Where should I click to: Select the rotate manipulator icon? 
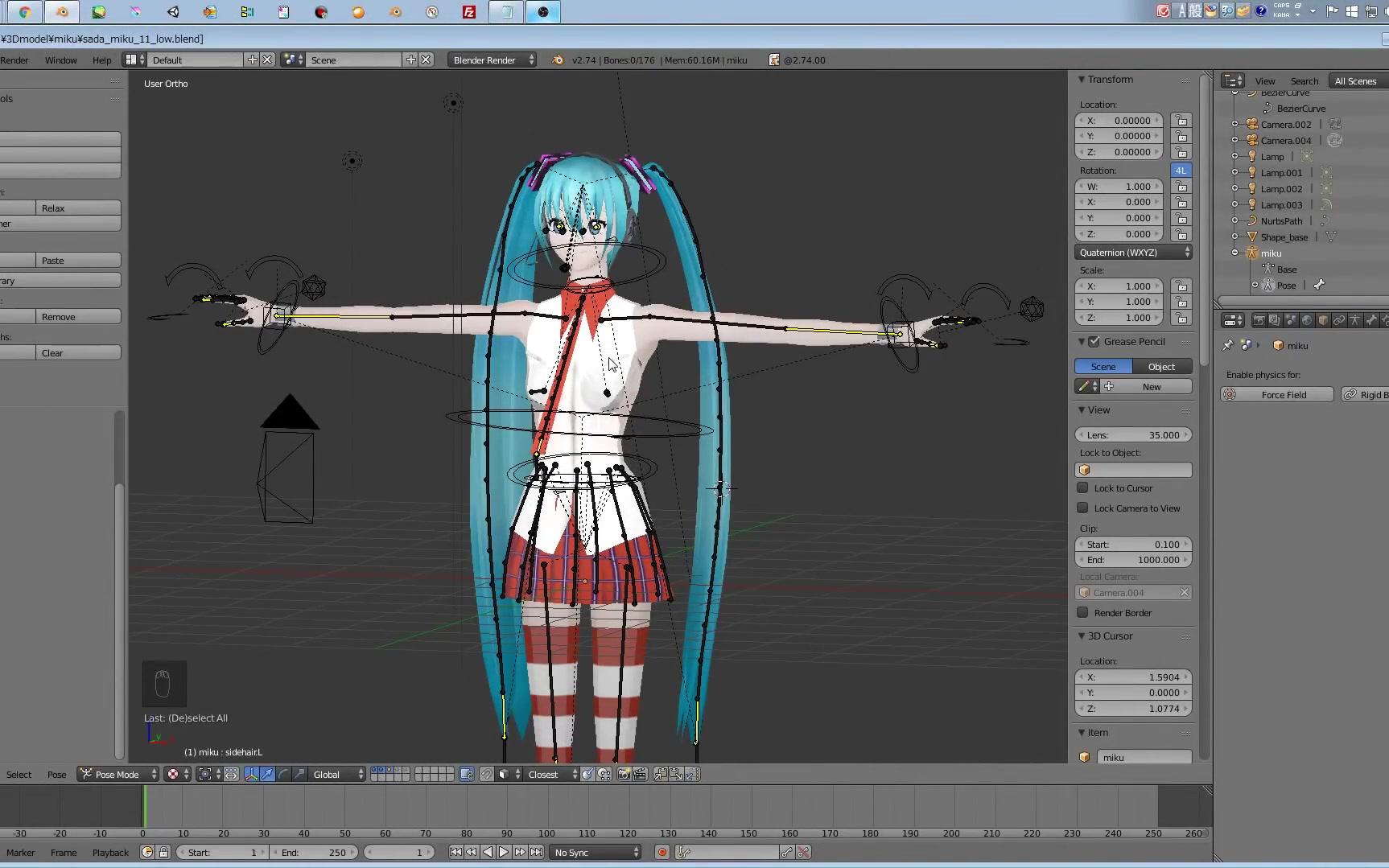tap(283, 774)
